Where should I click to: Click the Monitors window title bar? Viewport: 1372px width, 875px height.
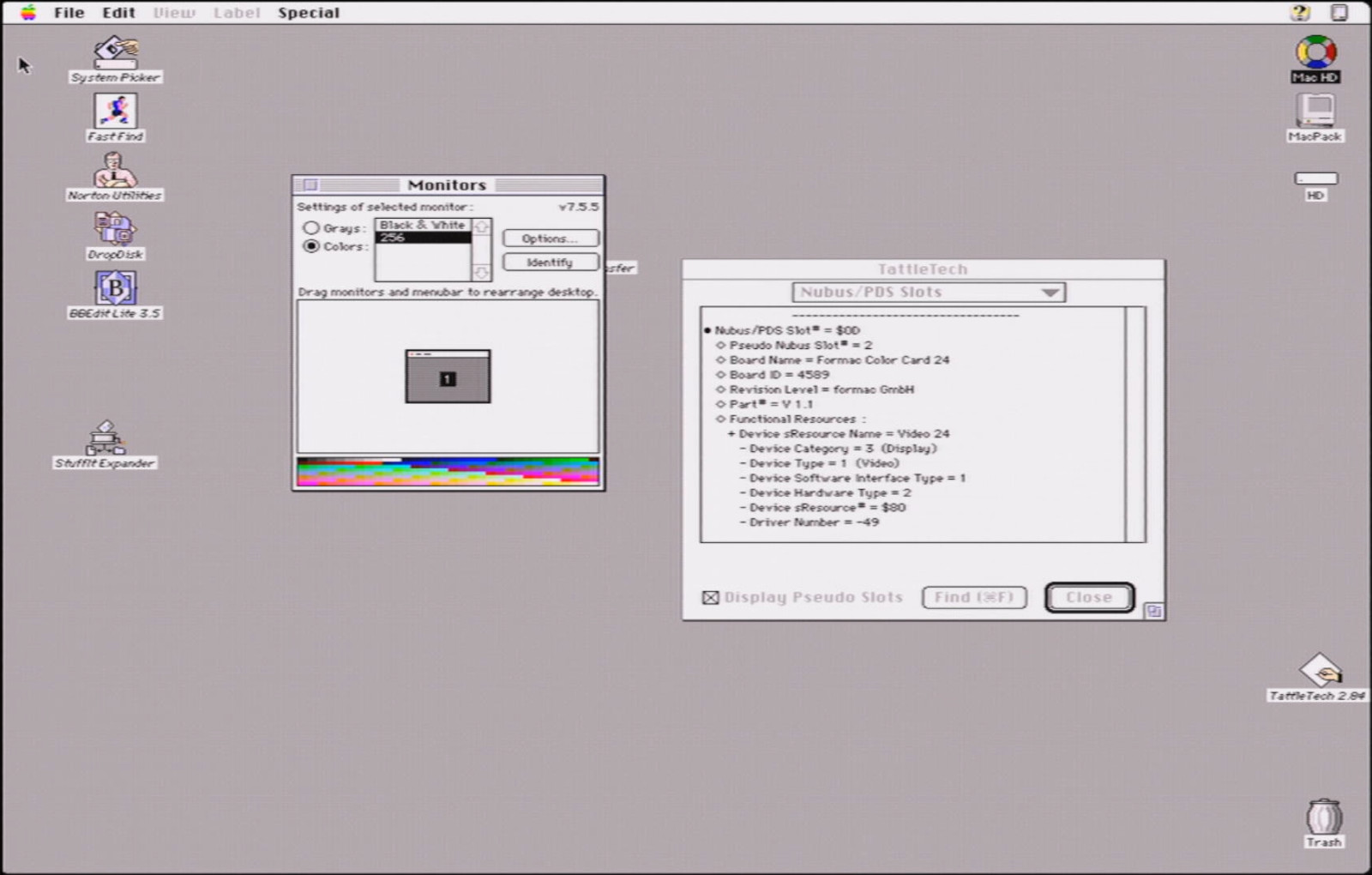[x=448, y=185]
